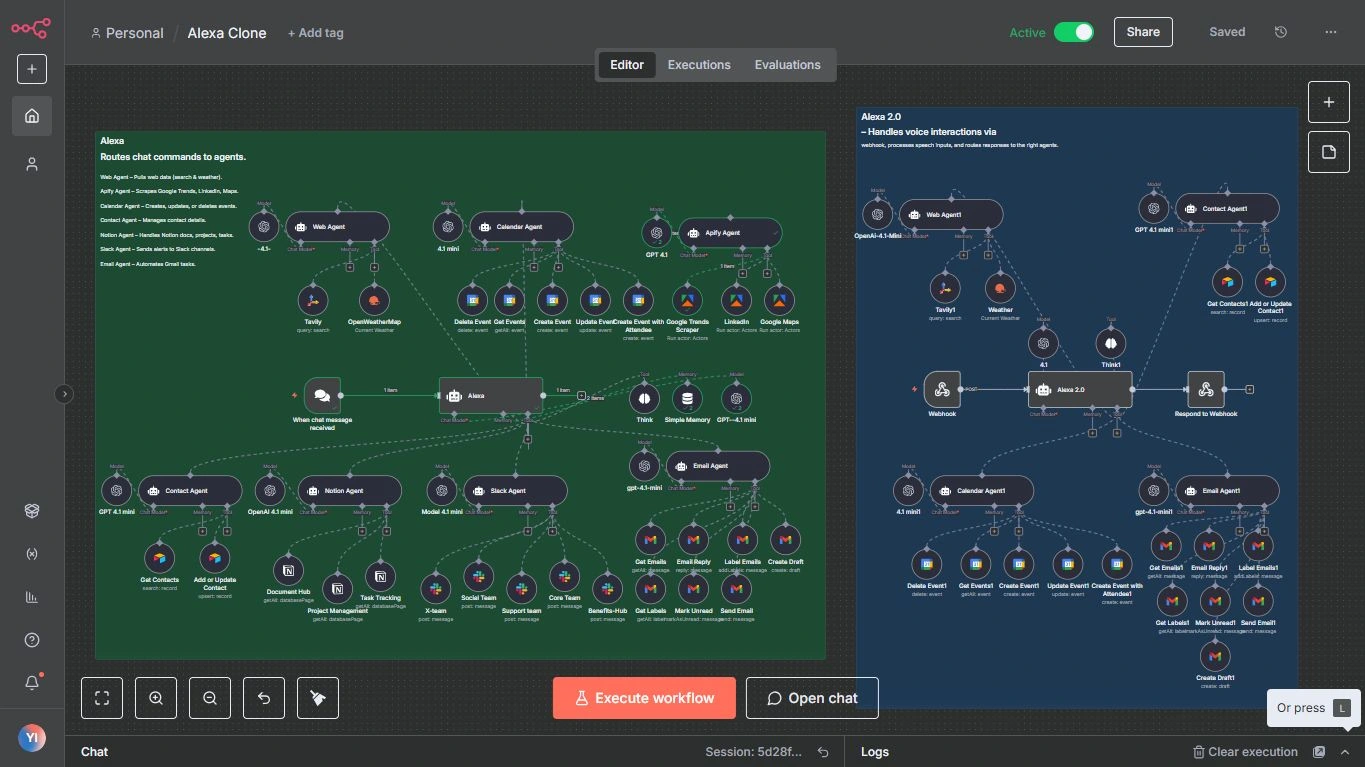
Task: Expand the collapsed left sidebar arrow
Action: tap(64, 394)
